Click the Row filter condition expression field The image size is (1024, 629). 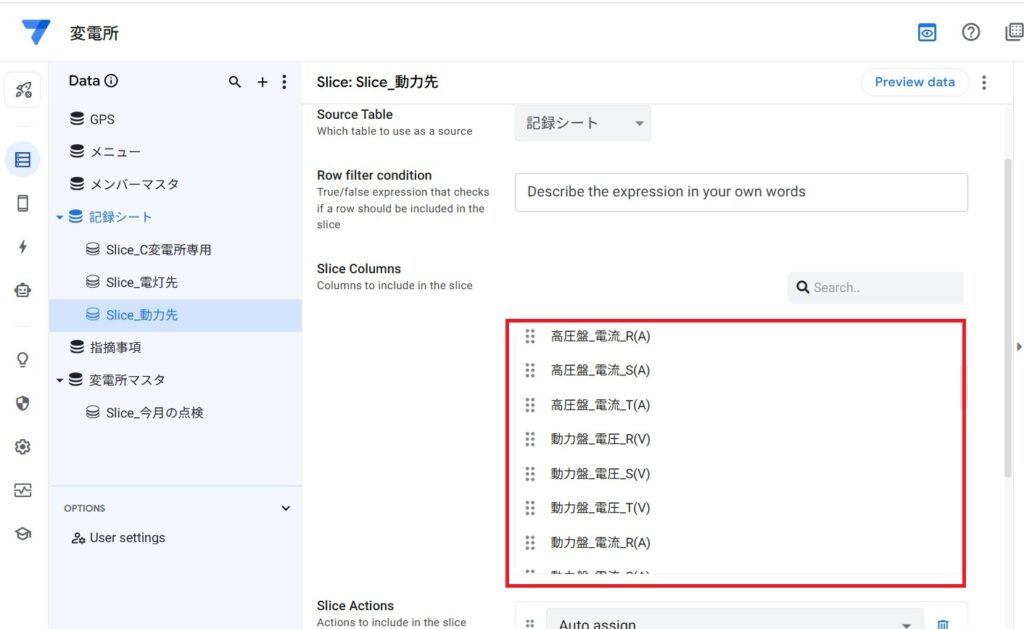coord(740,192)
